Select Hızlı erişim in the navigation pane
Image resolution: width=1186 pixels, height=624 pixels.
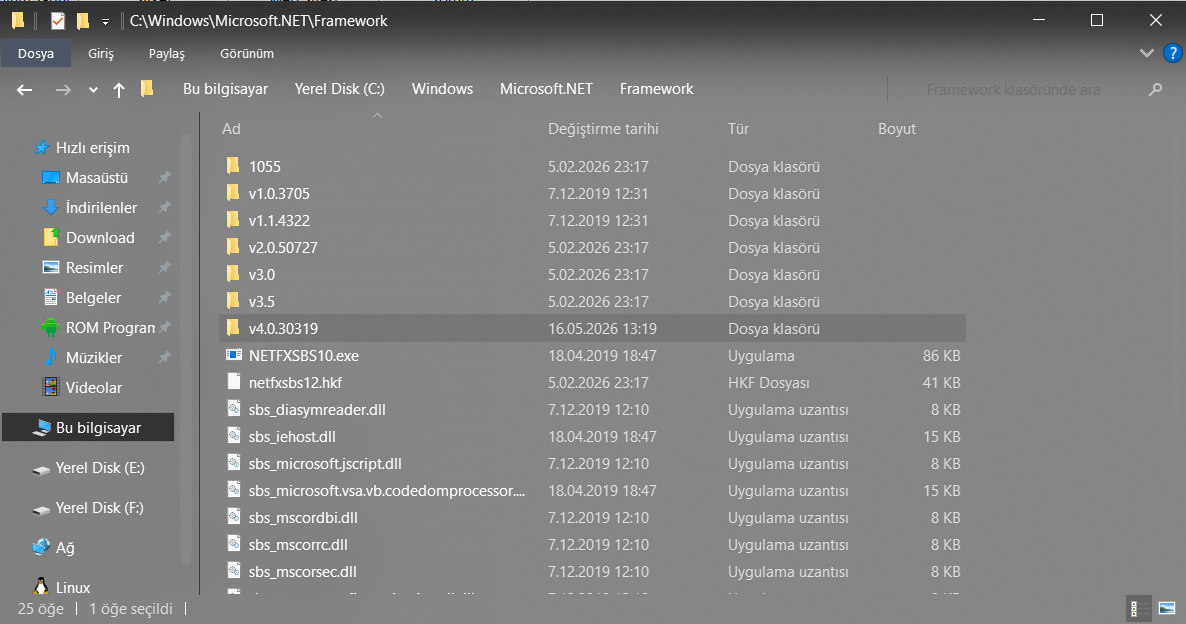[92, 147]
